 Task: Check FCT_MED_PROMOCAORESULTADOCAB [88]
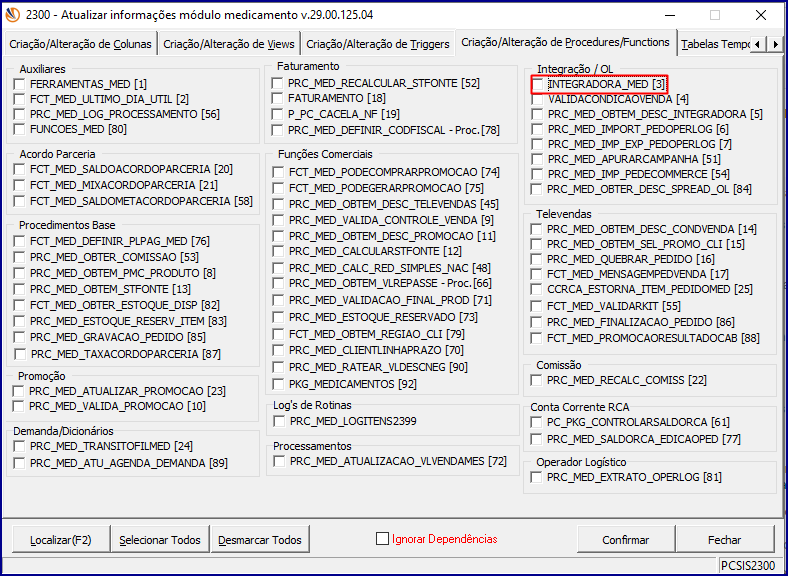[537, 338]
